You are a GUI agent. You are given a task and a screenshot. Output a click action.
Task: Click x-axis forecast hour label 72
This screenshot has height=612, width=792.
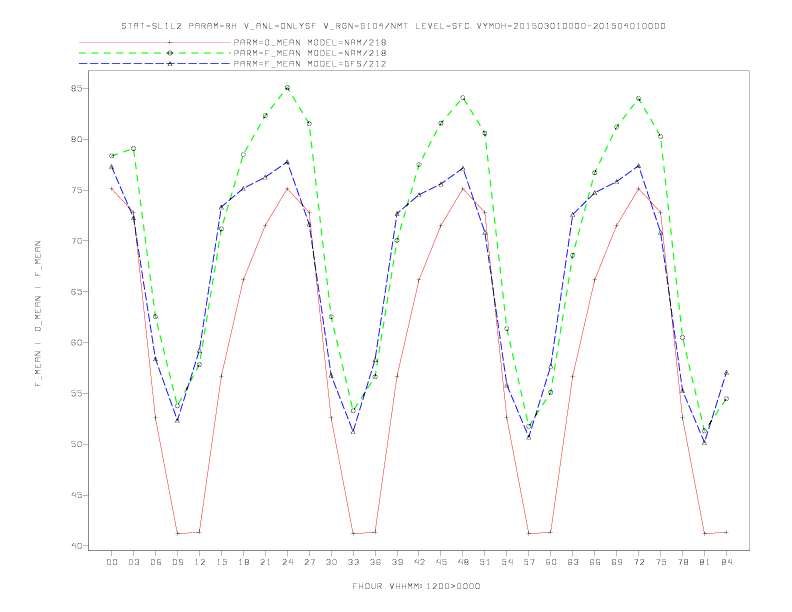[x=639, y=562]
